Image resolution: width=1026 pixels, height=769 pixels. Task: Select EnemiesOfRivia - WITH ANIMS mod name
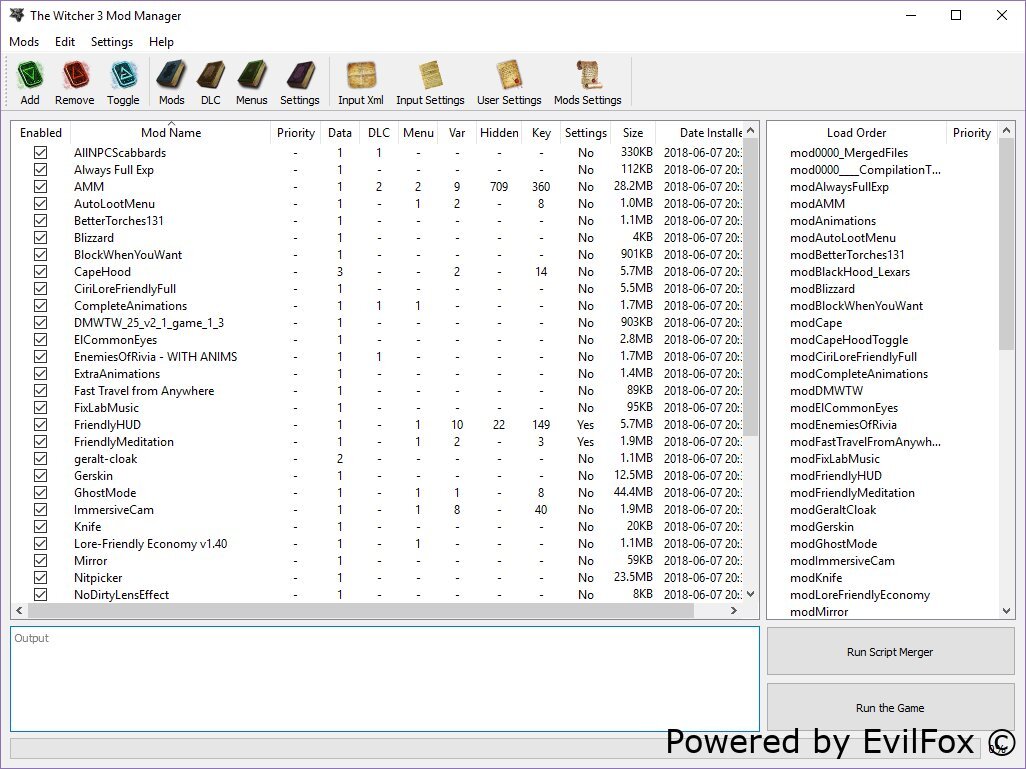pos(156,357)
